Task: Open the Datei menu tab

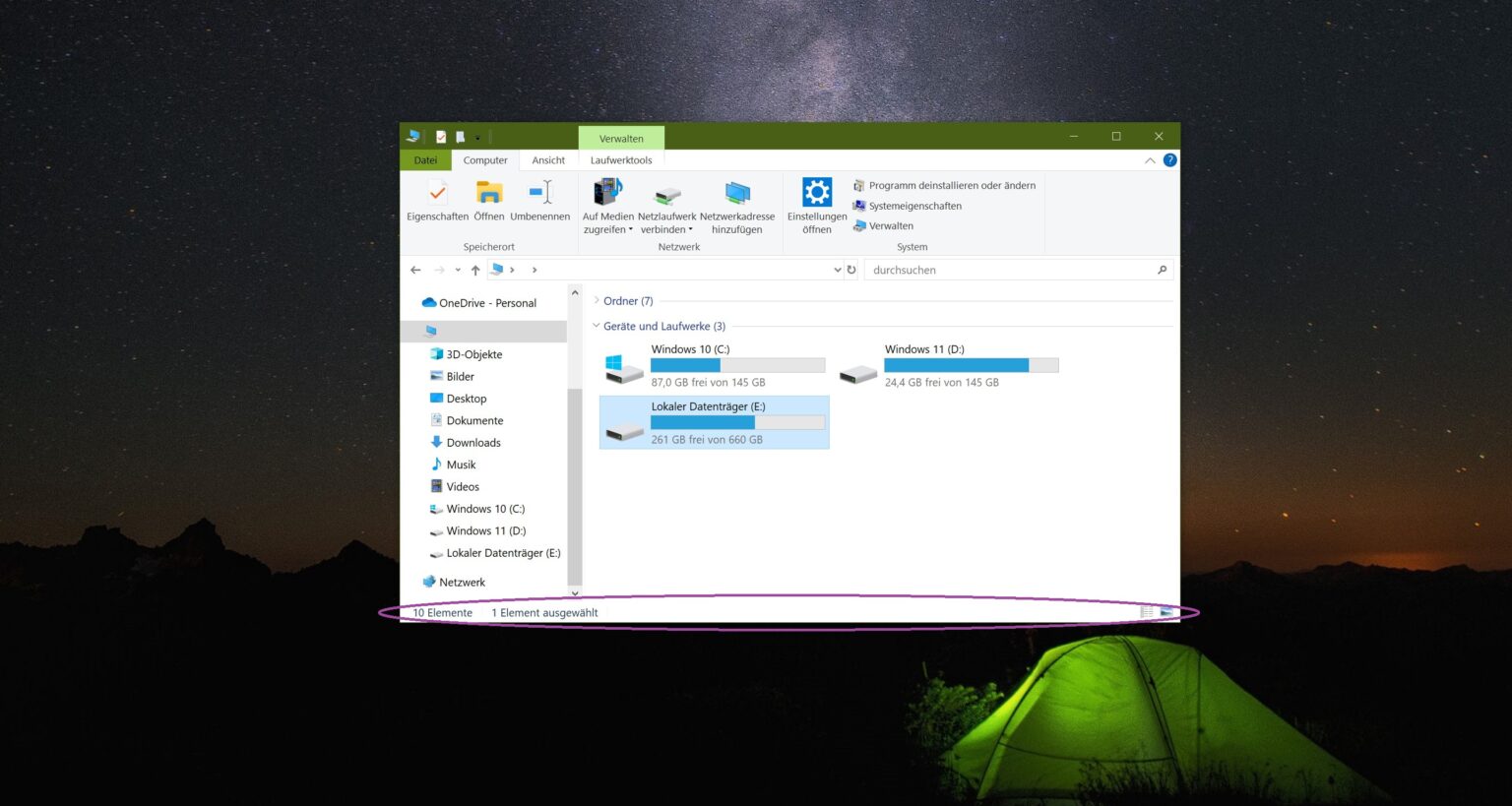Action: [425, 159]
